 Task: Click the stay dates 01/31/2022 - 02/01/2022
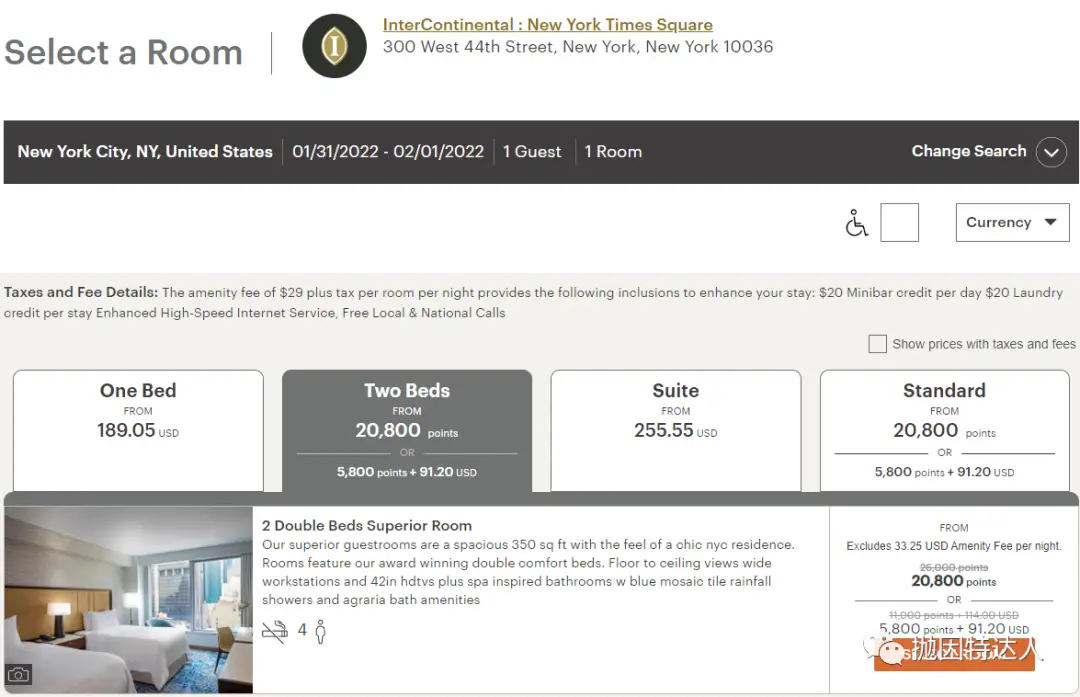pyautogui.click(x=388, y=152)
